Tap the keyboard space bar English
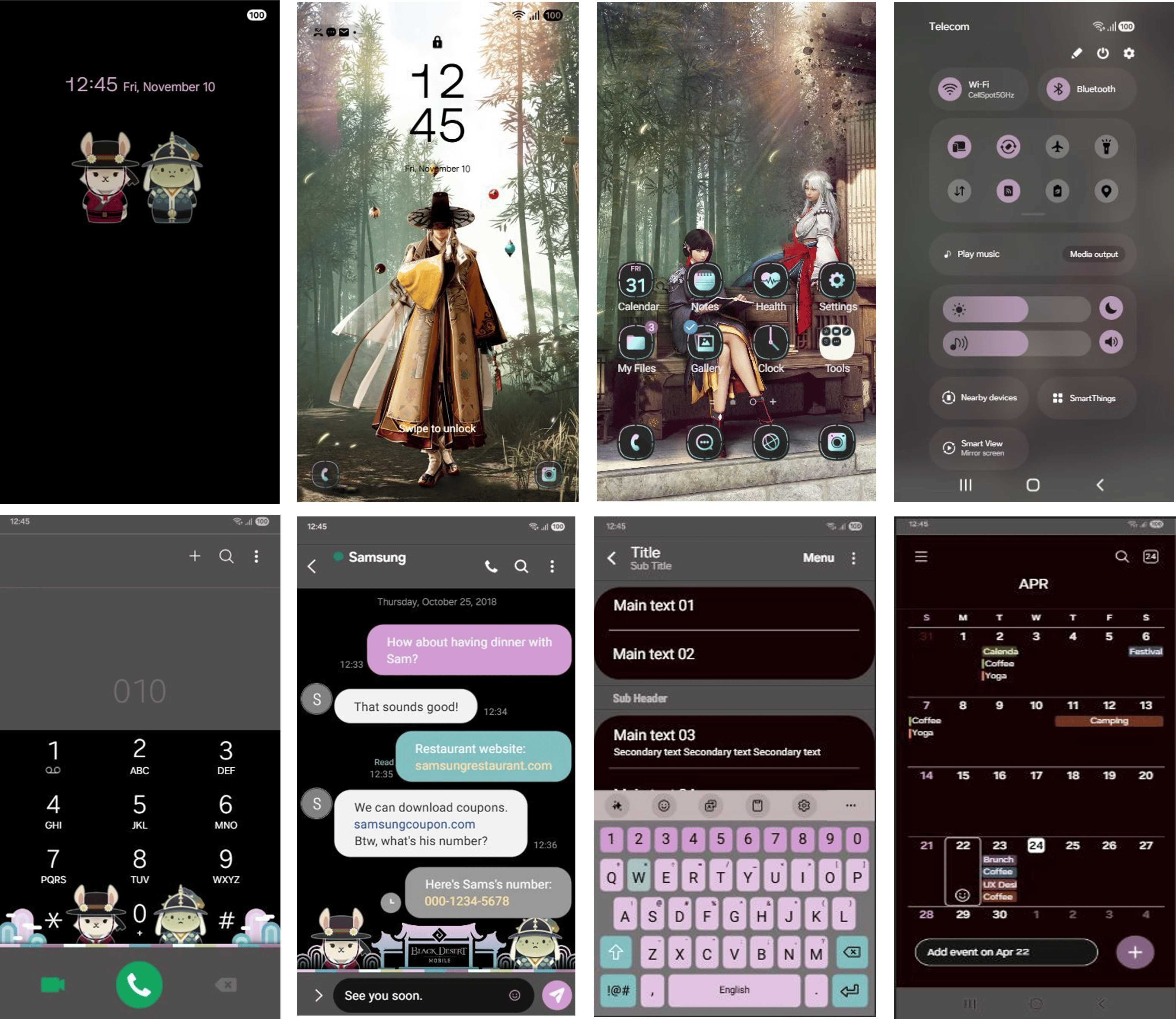The image size is (1176, 1019). pyautogui.click(x=734, y=990)
